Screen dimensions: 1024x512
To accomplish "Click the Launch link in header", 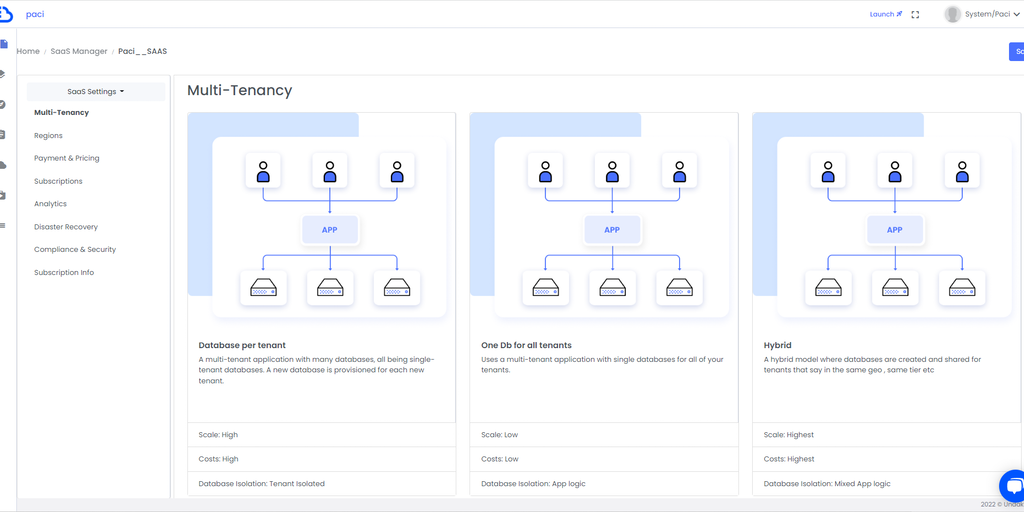I will 885,14.
